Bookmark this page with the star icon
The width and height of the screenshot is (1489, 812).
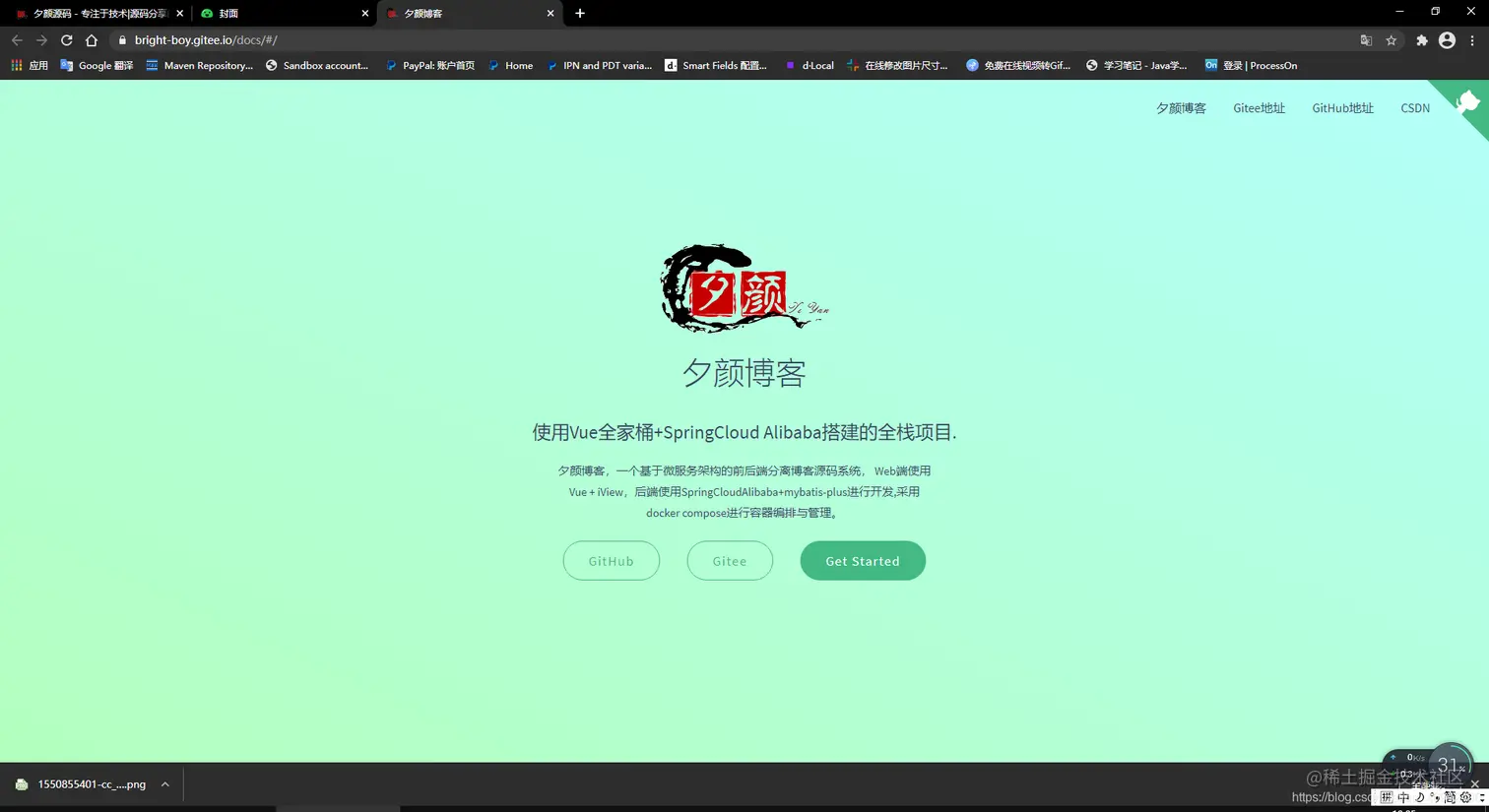[x=1392, y=39]
